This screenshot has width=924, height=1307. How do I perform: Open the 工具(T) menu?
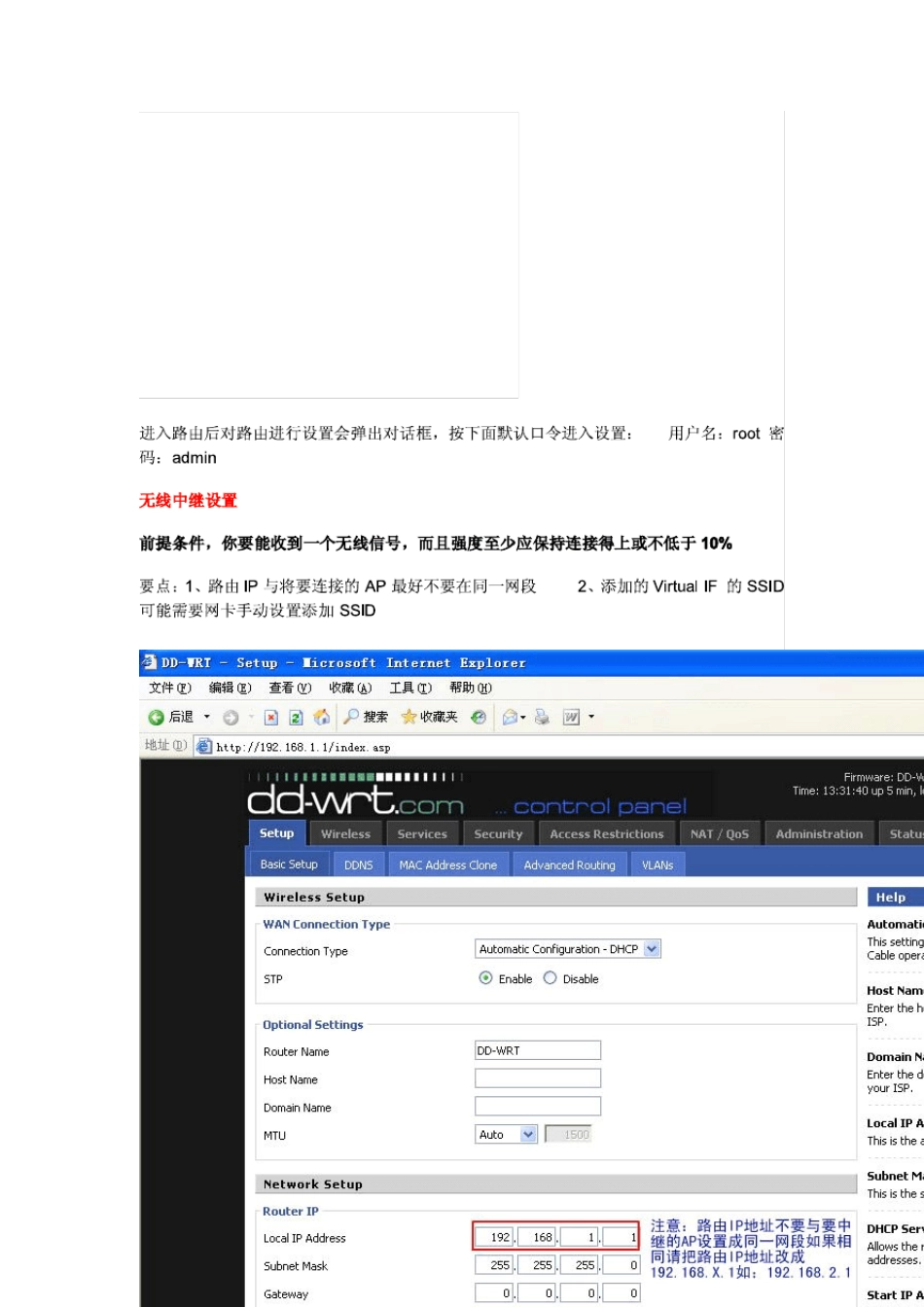412,689
